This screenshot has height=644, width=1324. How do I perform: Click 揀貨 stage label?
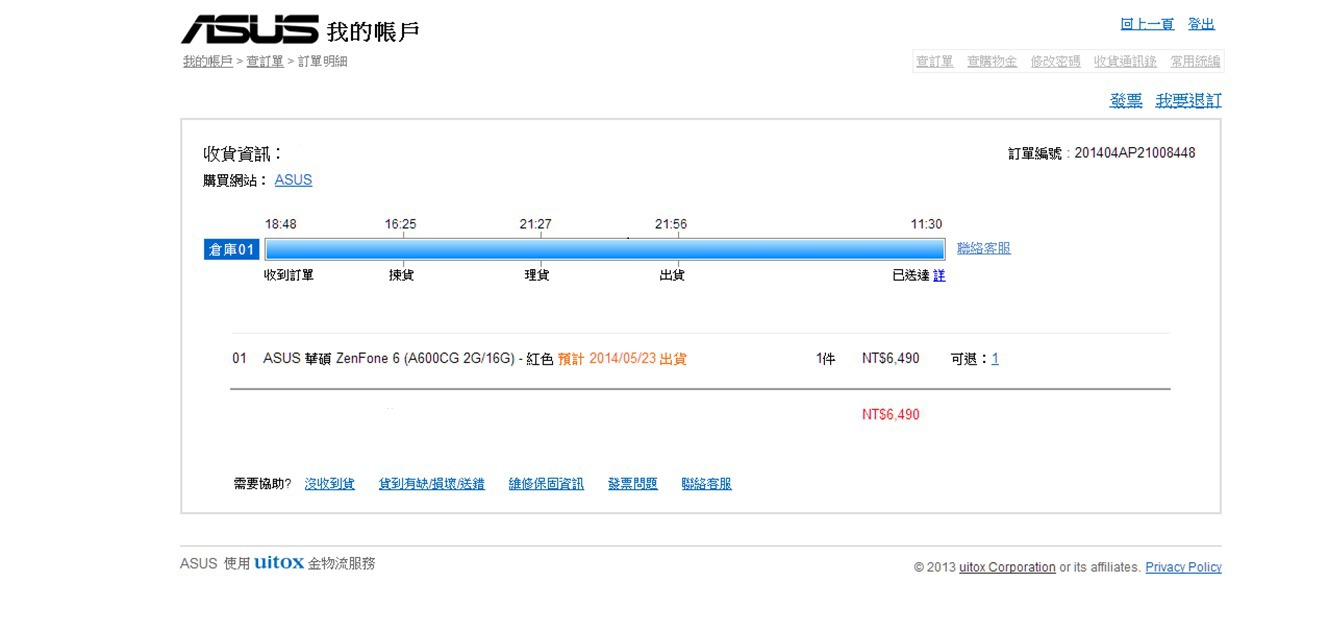pyautogui.click(x=401, y=275)
